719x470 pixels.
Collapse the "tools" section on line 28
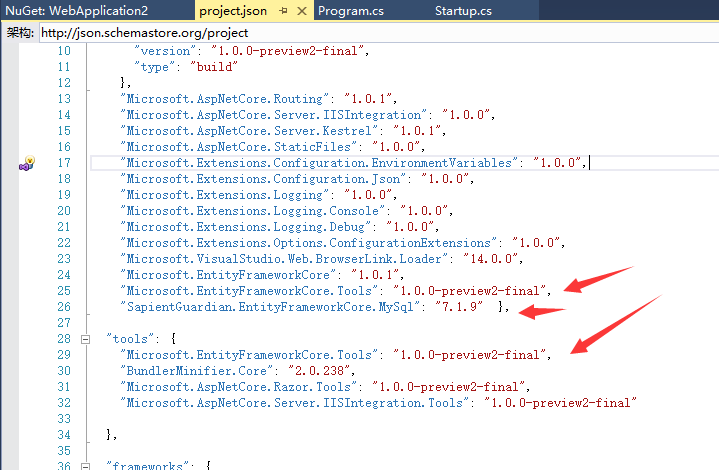click(85, 340)
